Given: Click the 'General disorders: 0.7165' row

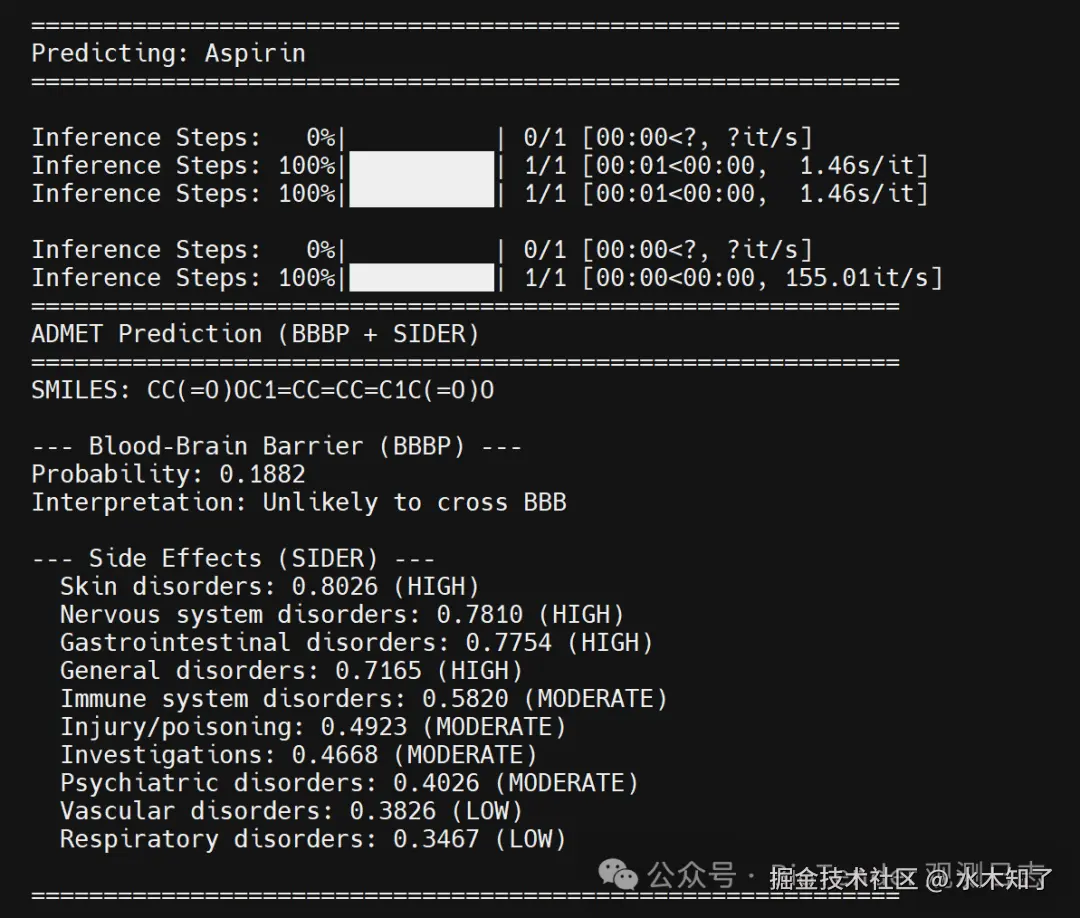Looking at the screenshot, I should [291, 671].
